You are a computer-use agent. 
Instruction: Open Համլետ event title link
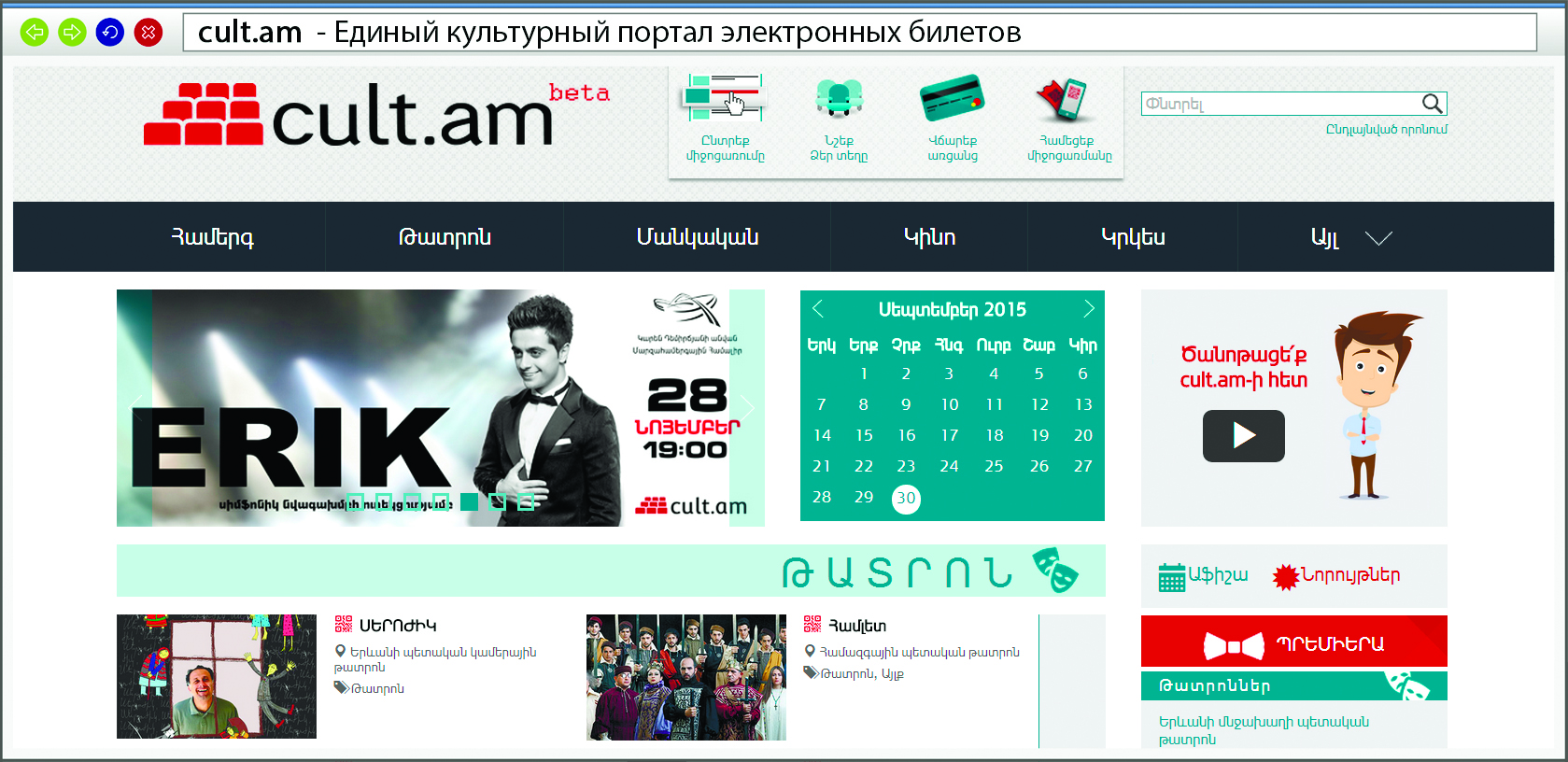point(857,626)
